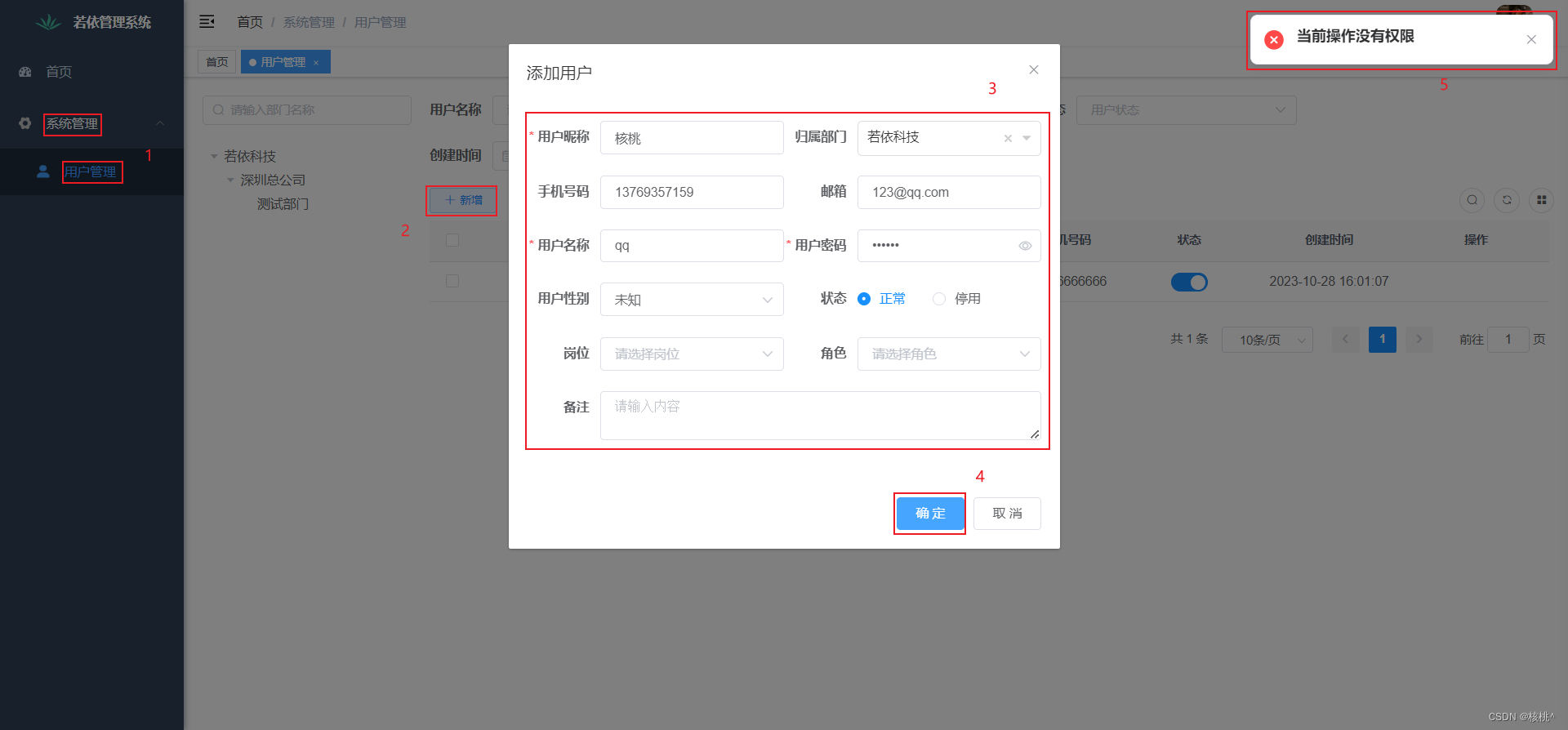Screen dimensions: 1568x730
Task: Open 用户管理 in the sidebar menu
Action: click(x=91, y=171)
